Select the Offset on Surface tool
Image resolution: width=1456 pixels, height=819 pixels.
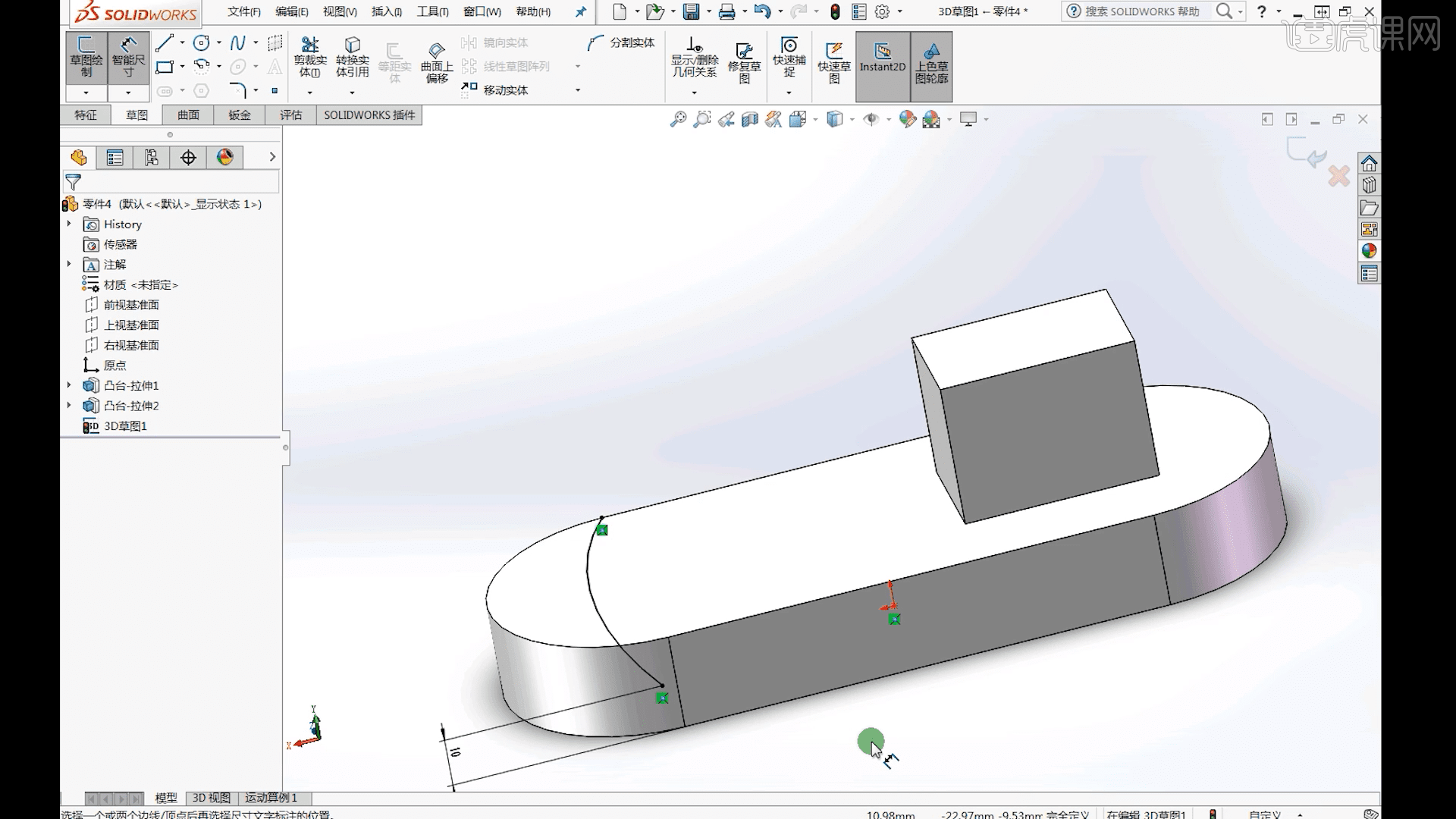(x=437, y=62)
